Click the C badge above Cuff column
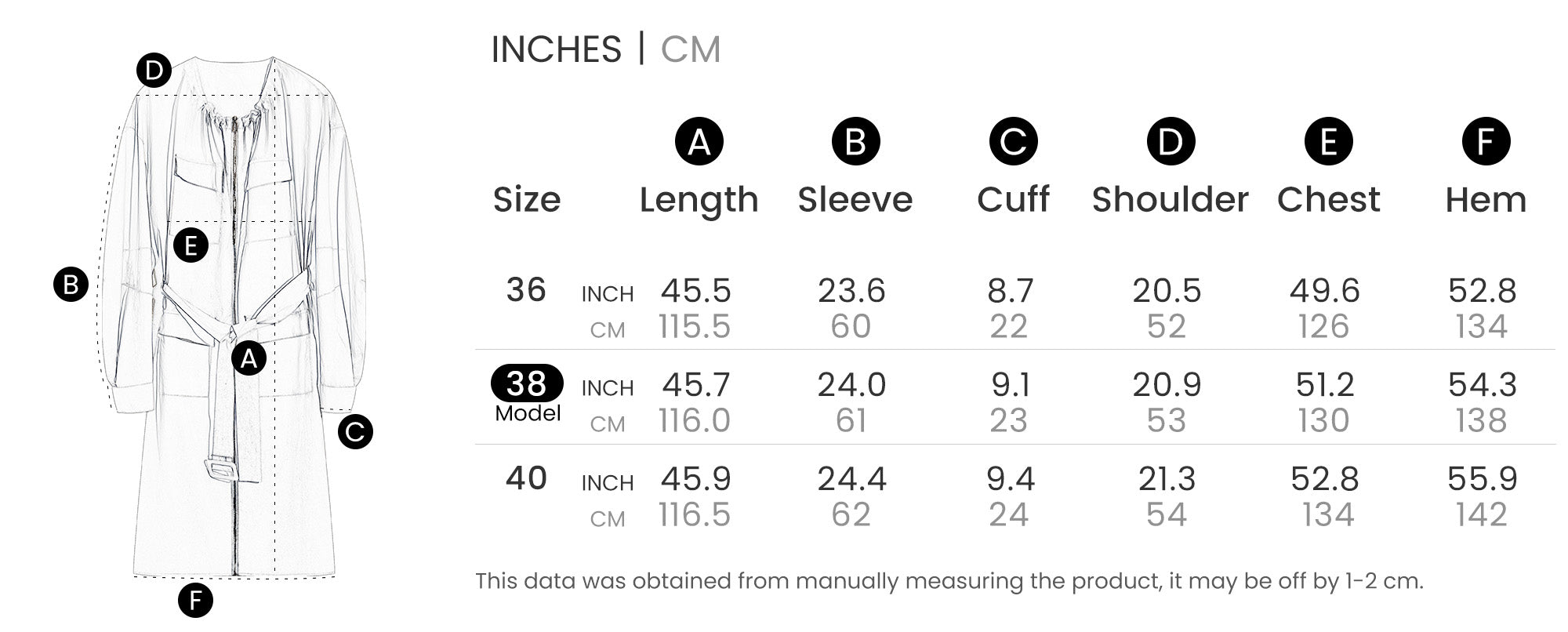 [x=1013, y=141]
